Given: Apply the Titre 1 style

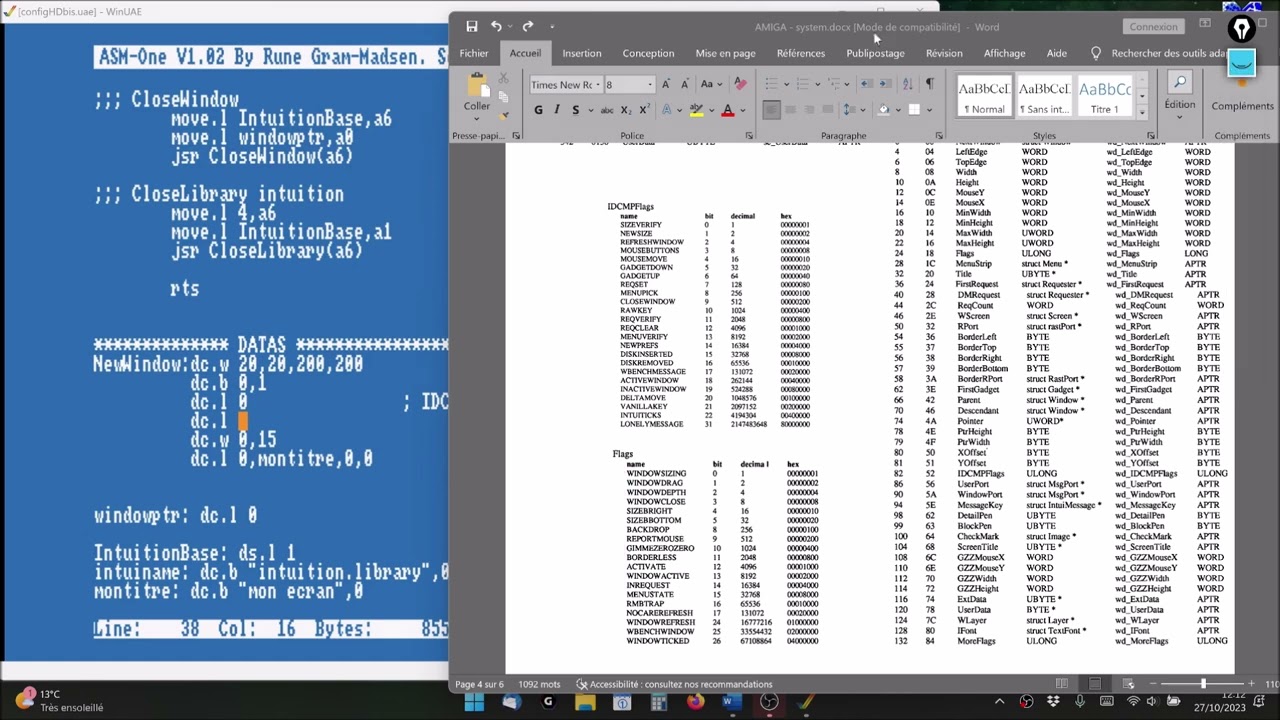Looking at the screenshot, I should pos(1104,95).
